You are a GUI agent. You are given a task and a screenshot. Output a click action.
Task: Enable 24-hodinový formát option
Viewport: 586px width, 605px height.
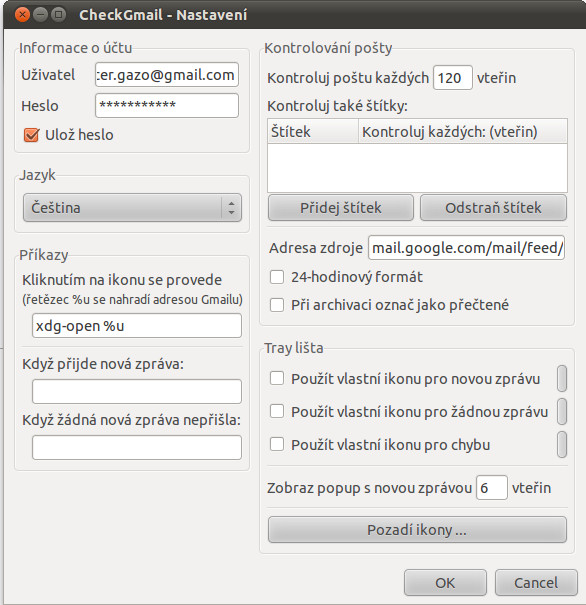(x=277, y=277)
